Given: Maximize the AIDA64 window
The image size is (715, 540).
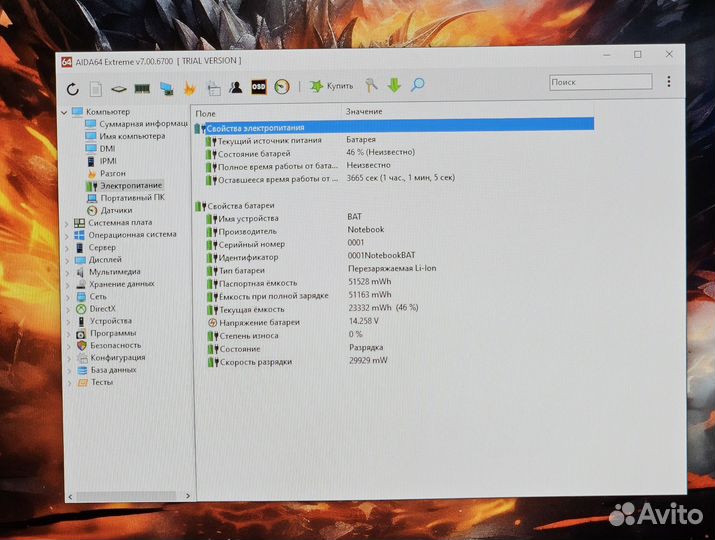Looking at the screenshot, I should pos(637,54).
